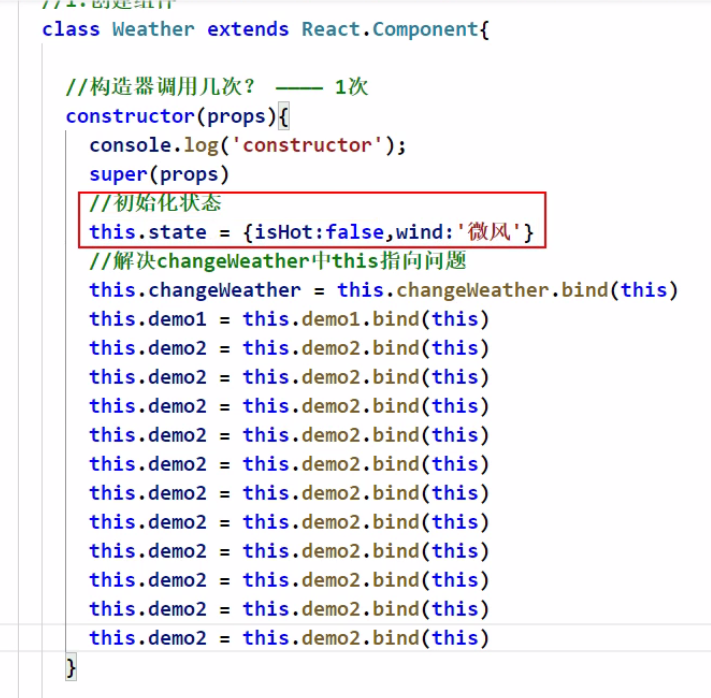The width and height of the screenshot is (711, 698).
Task: Click the comment '//解决changeWeather中this指向问题'
Action: click(x=278, y=261)
